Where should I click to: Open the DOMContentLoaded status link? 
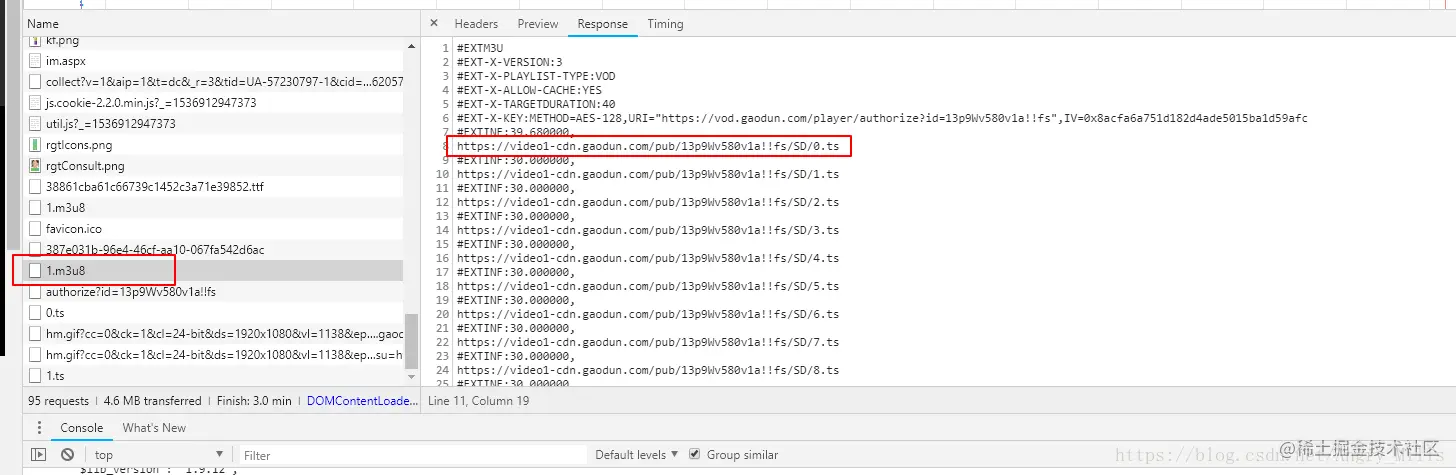pos(361,401)
